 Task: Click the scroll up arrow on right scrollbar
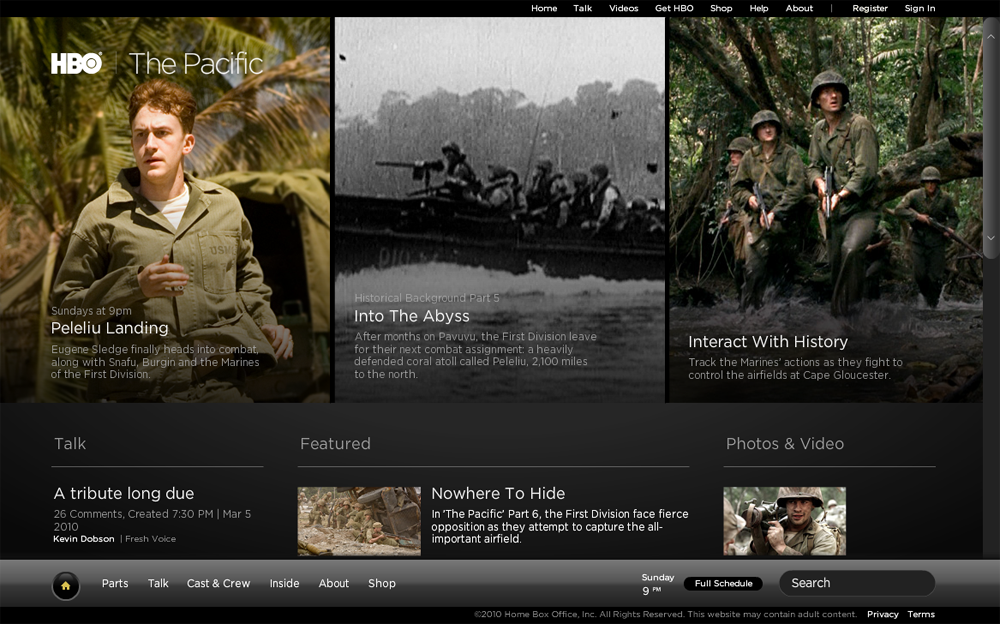tap(990, 37)
